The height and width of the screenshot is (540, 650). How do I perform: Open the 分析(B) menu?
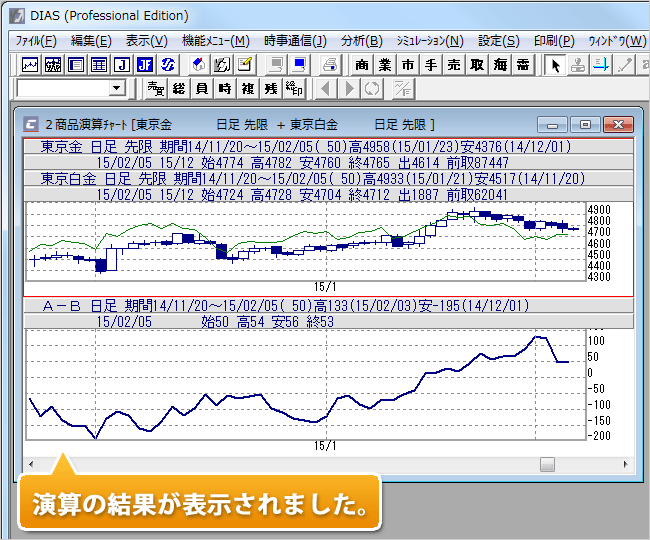[361, 41]
